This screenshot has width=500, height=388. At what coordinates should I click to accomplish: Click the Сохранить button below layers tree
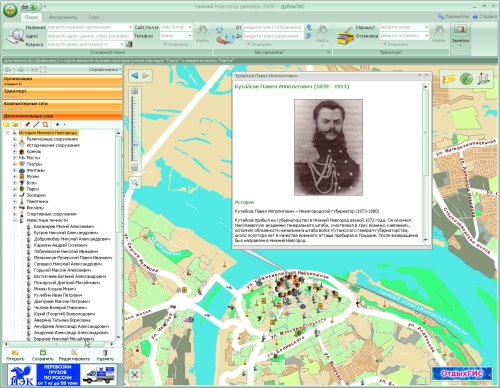pos(43,355)
